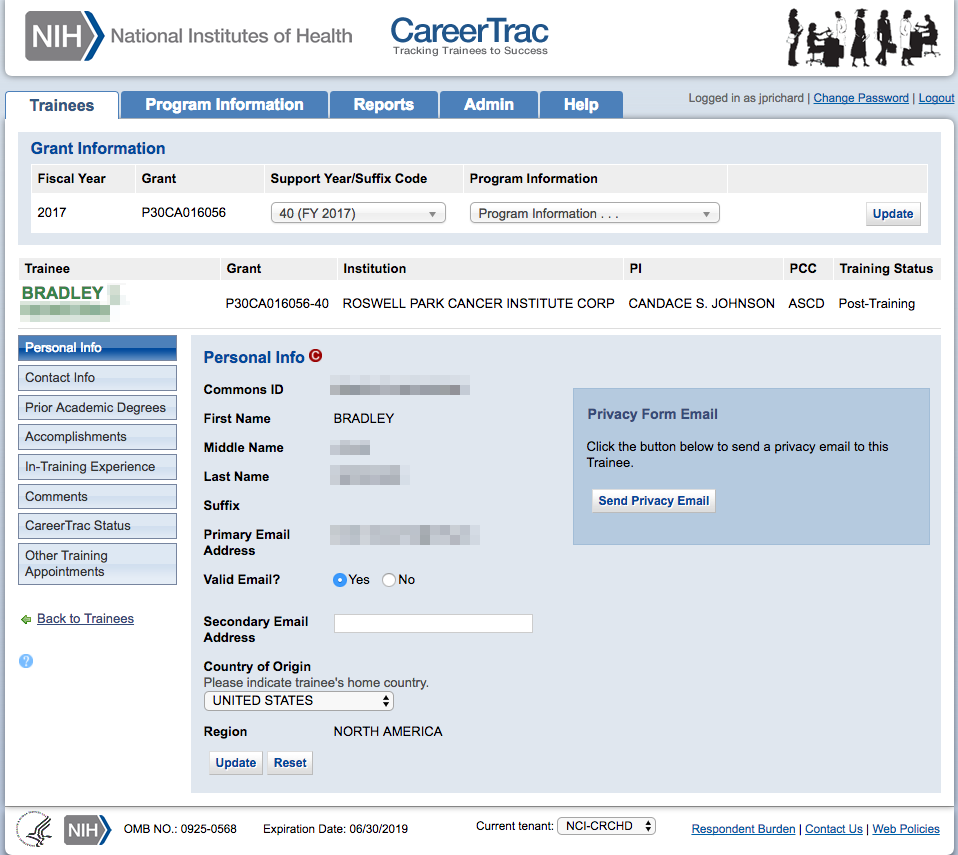The height and width of the screenshot is (855, 958).
Task: Select Yes for Valid Email
Action: 340,580
